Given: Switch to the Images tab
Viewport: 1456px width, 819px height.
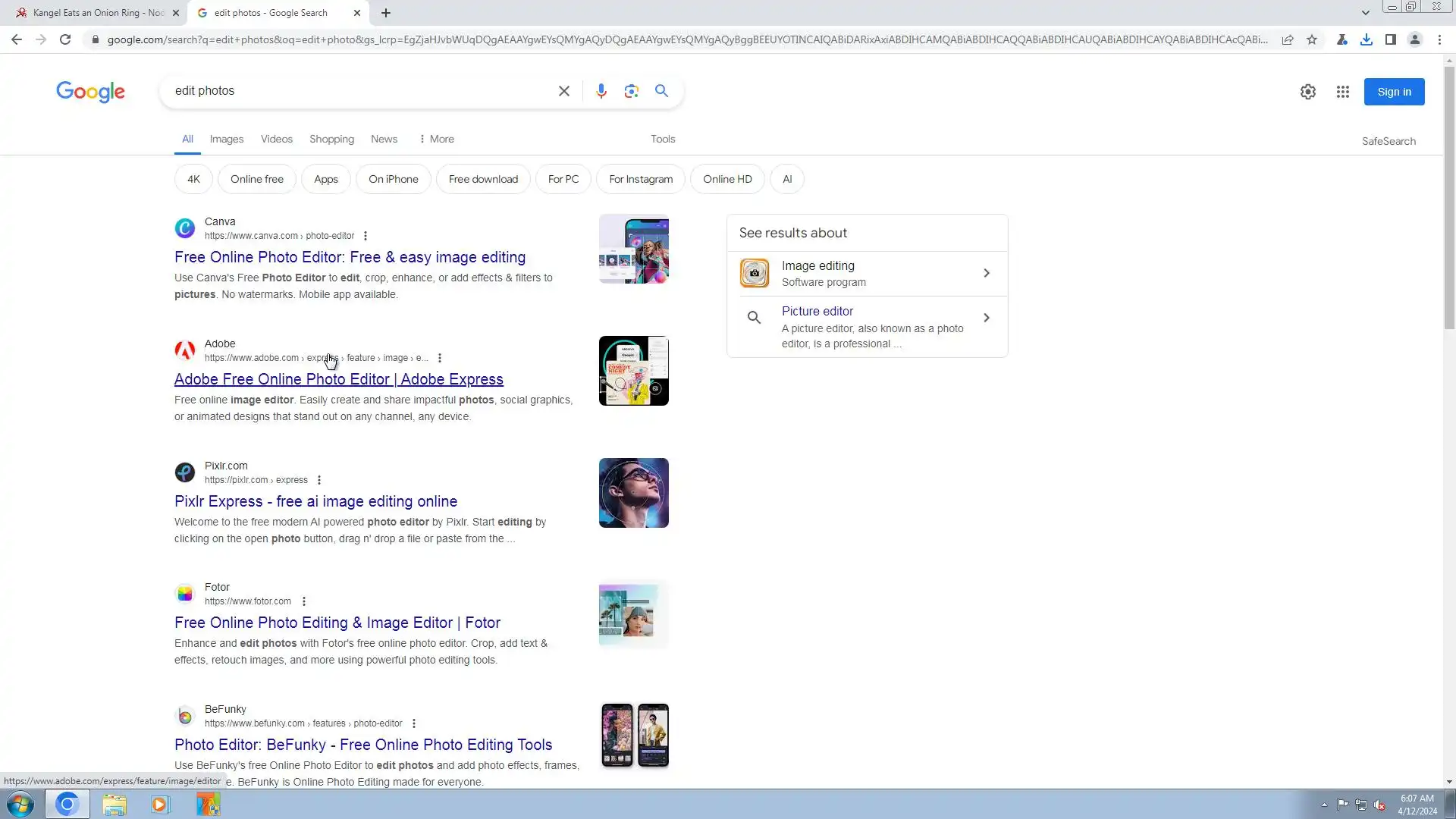Looking at the screenshot, I should click(226, 139).
